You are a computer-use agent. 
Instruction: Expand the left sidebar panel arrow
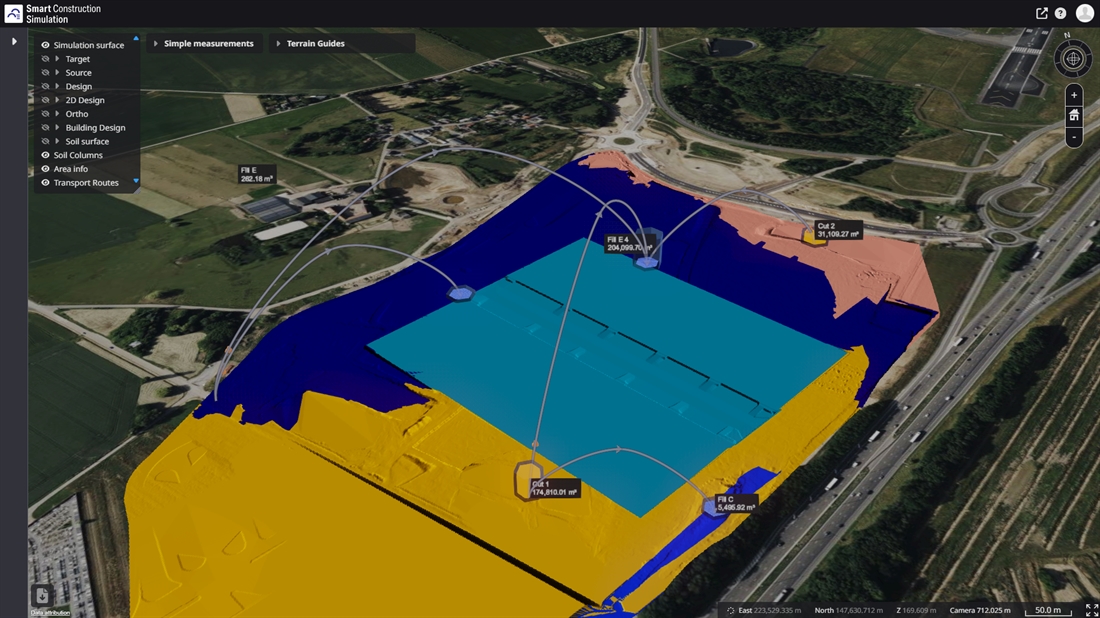pyautogui.click(x=14, y=42)
